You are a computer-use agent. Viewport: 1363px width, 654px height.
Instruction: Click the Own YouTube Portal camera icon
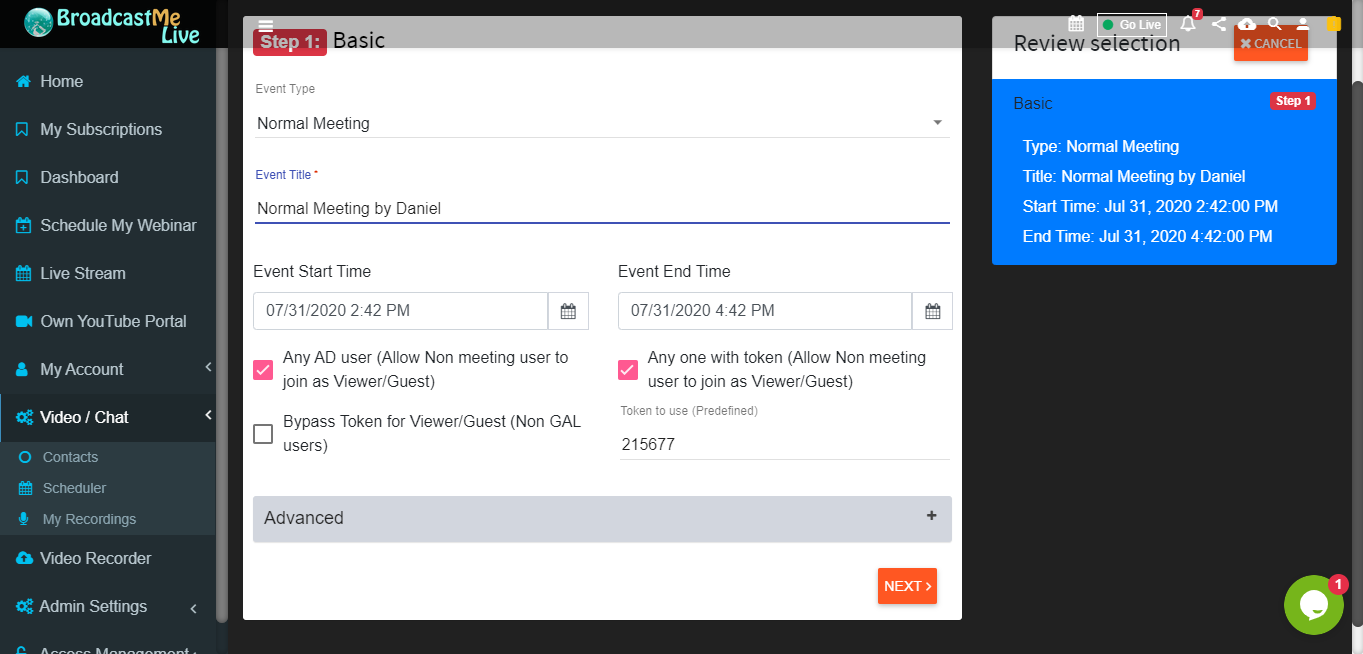click(23, 321)
